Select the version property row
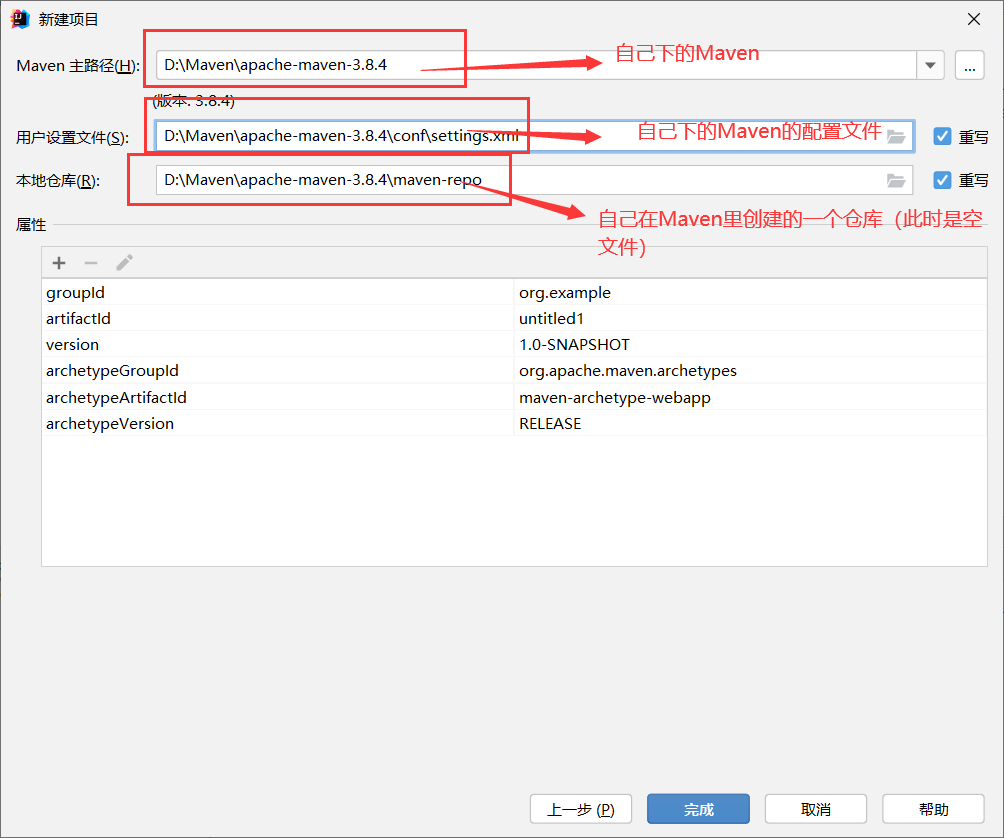This screenshot has height=838, width=1004. 514,344
